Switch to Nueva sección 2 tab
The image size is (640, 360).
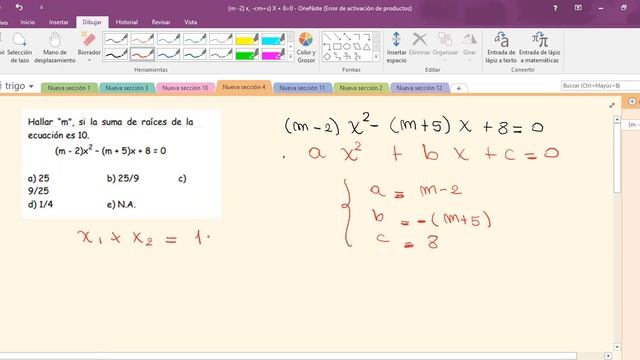coord(361,88)
